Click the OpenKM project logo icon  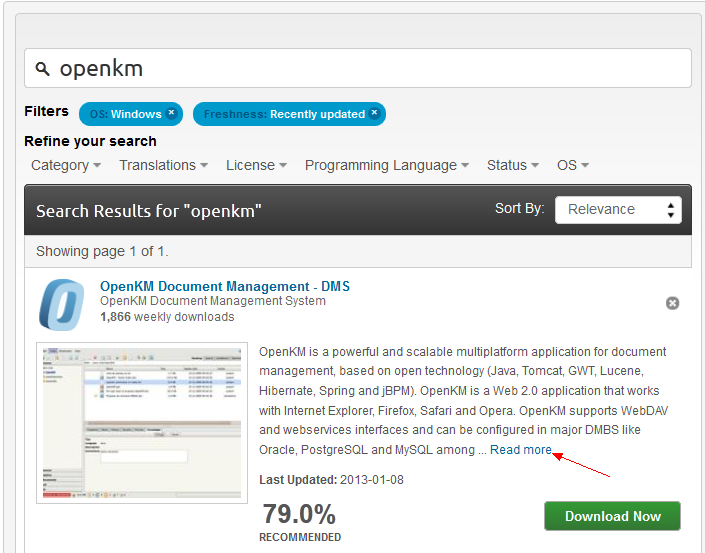coord(62,305)
